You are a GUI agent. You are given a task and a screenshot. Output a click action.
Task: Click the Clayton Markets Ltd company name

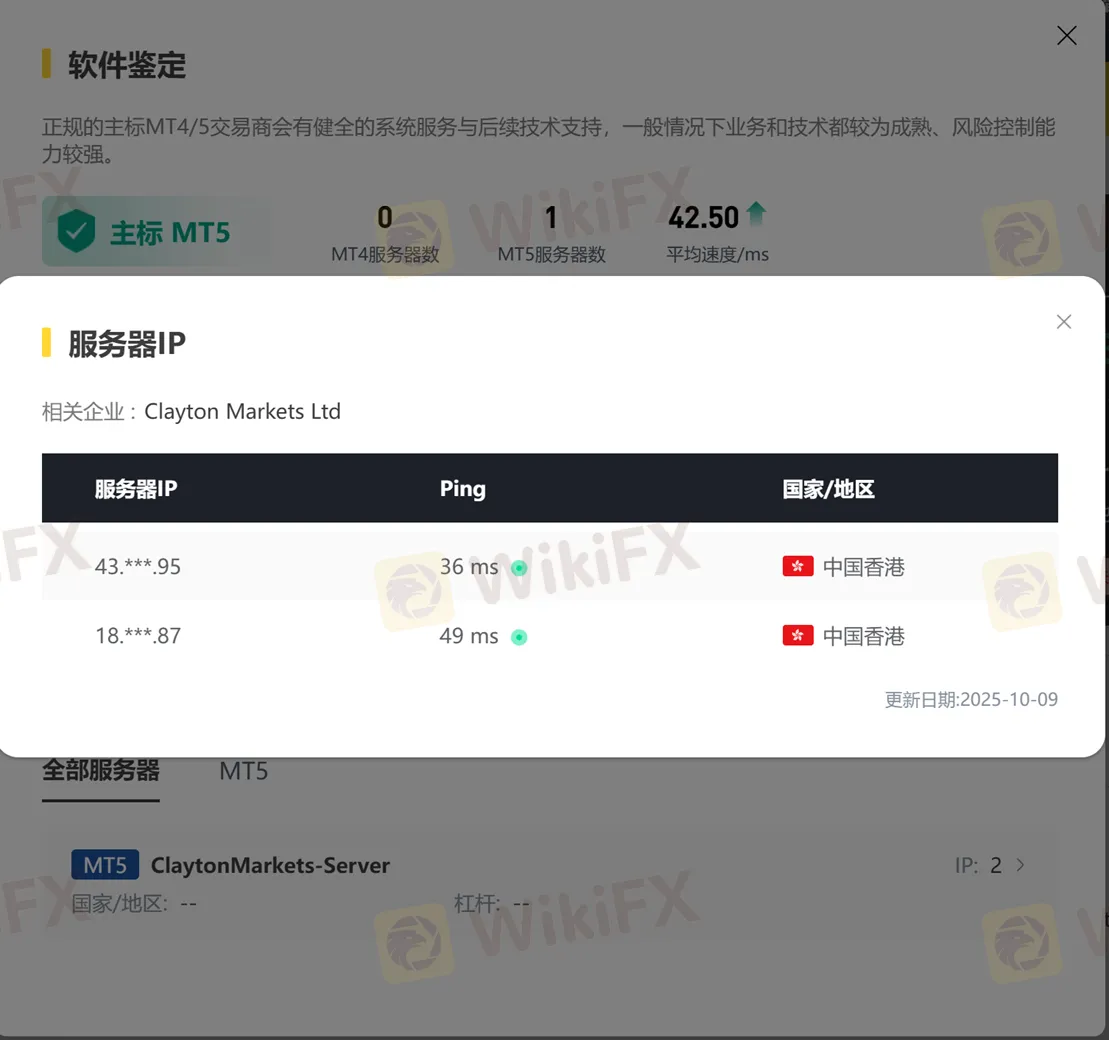[243, 411]
